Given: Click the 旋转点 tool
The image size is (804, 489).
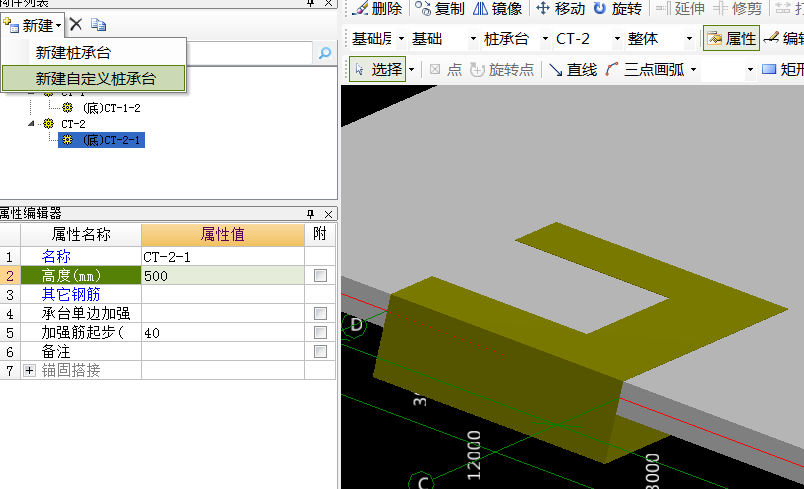Looking at the screenshot, I should 502,69.
